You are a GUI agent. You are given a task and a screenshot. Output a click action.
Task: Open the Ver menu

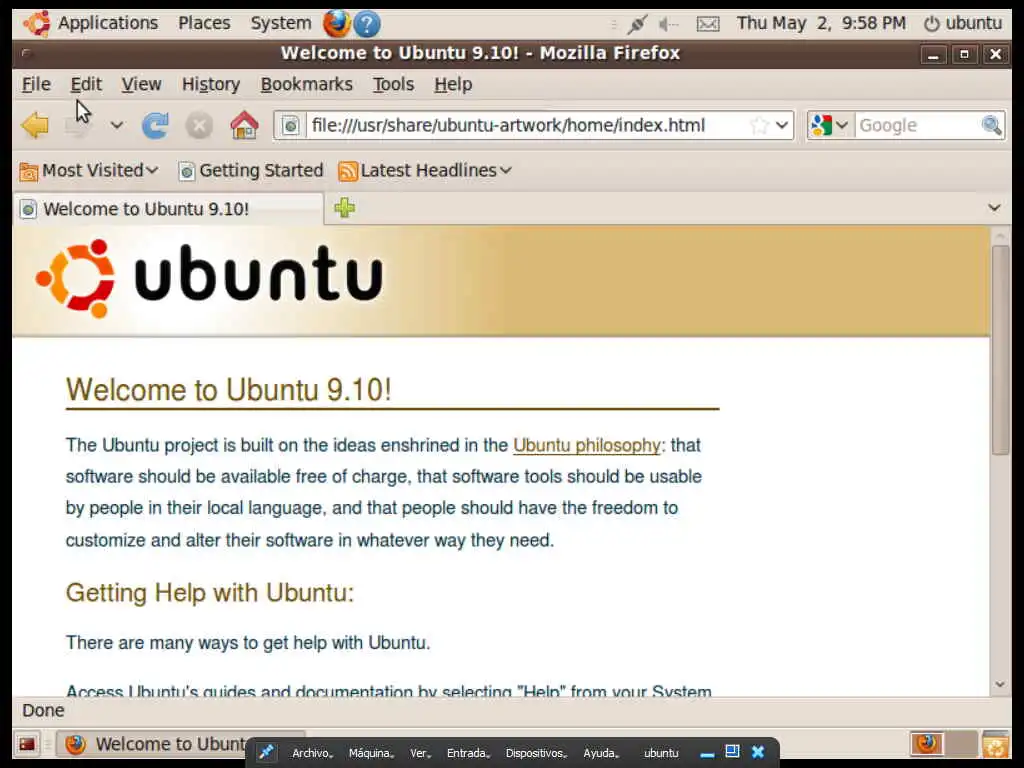point(421,753)
